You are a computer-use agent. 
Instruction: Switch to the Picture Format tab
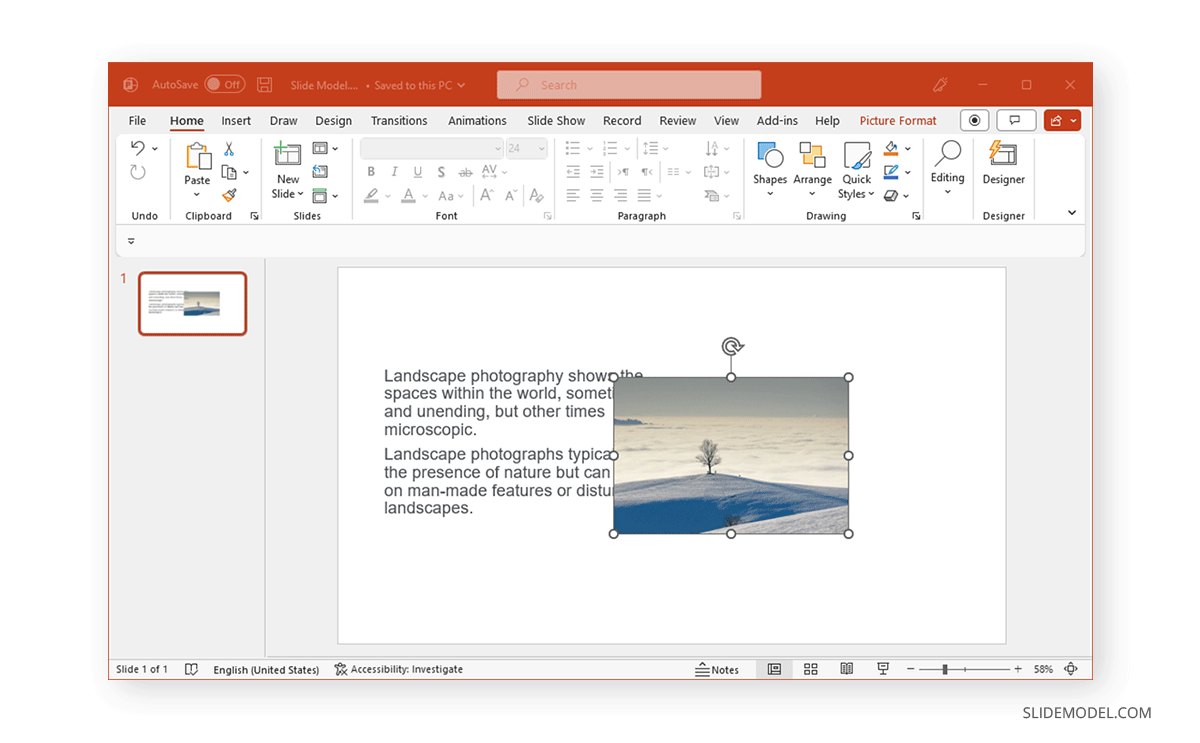[897, 120]
